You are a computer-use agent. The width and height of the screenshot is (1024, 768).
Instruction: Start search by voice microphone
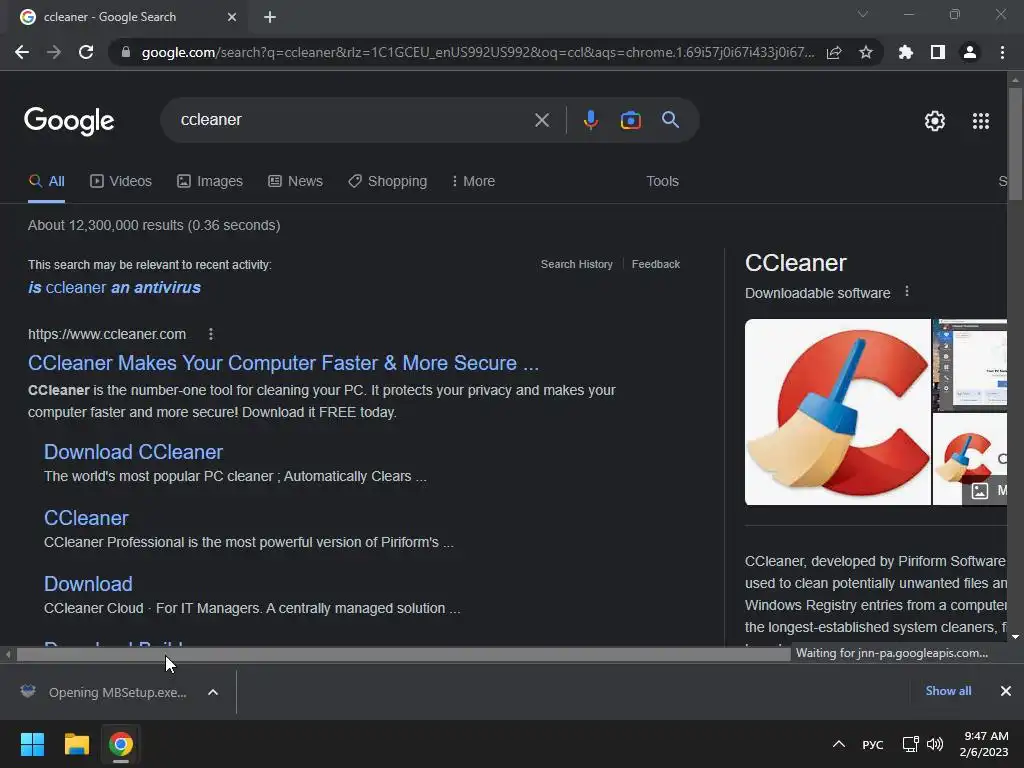coord(590,120)
